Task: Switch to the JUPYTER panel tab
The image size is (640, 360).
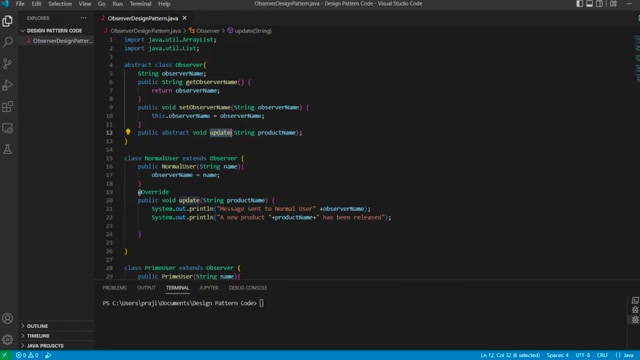Action: pos(209,288)
